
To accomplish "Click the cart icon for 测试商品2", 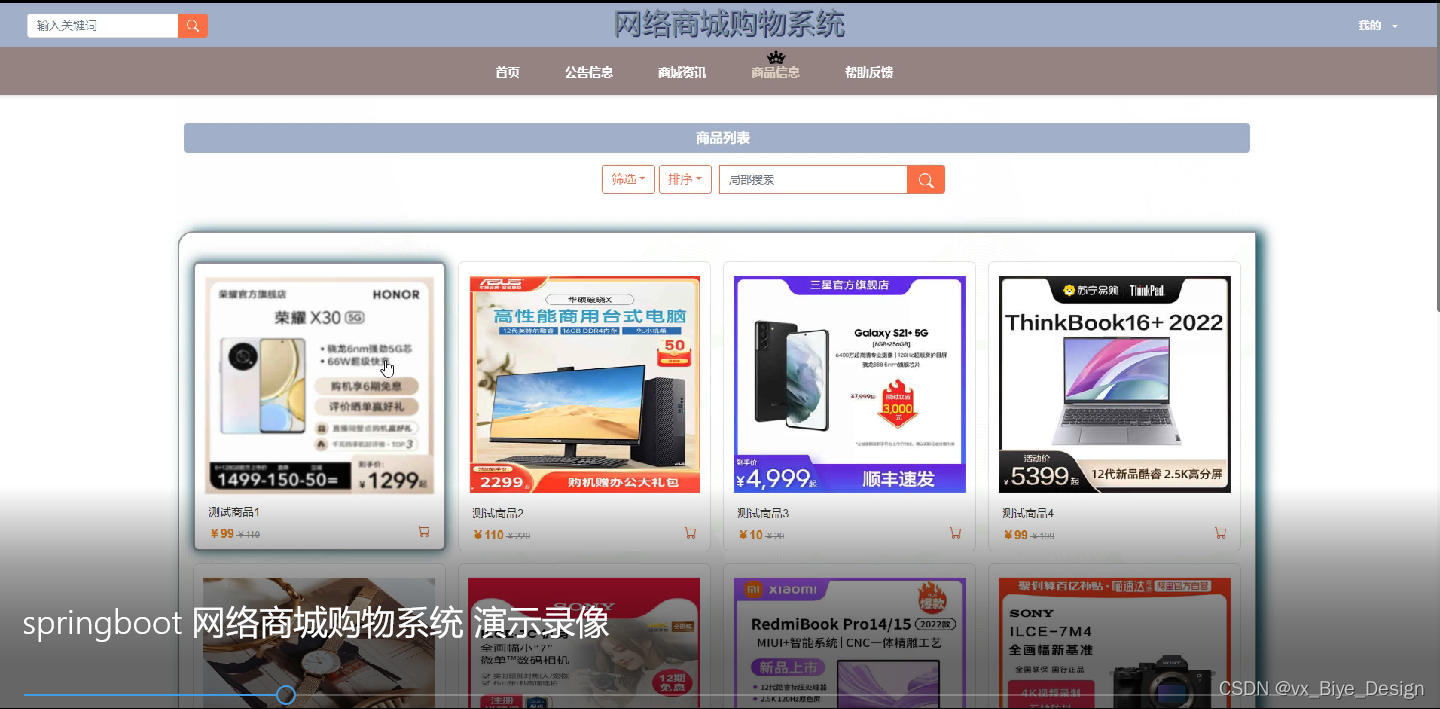I will (x=690, y=533).
